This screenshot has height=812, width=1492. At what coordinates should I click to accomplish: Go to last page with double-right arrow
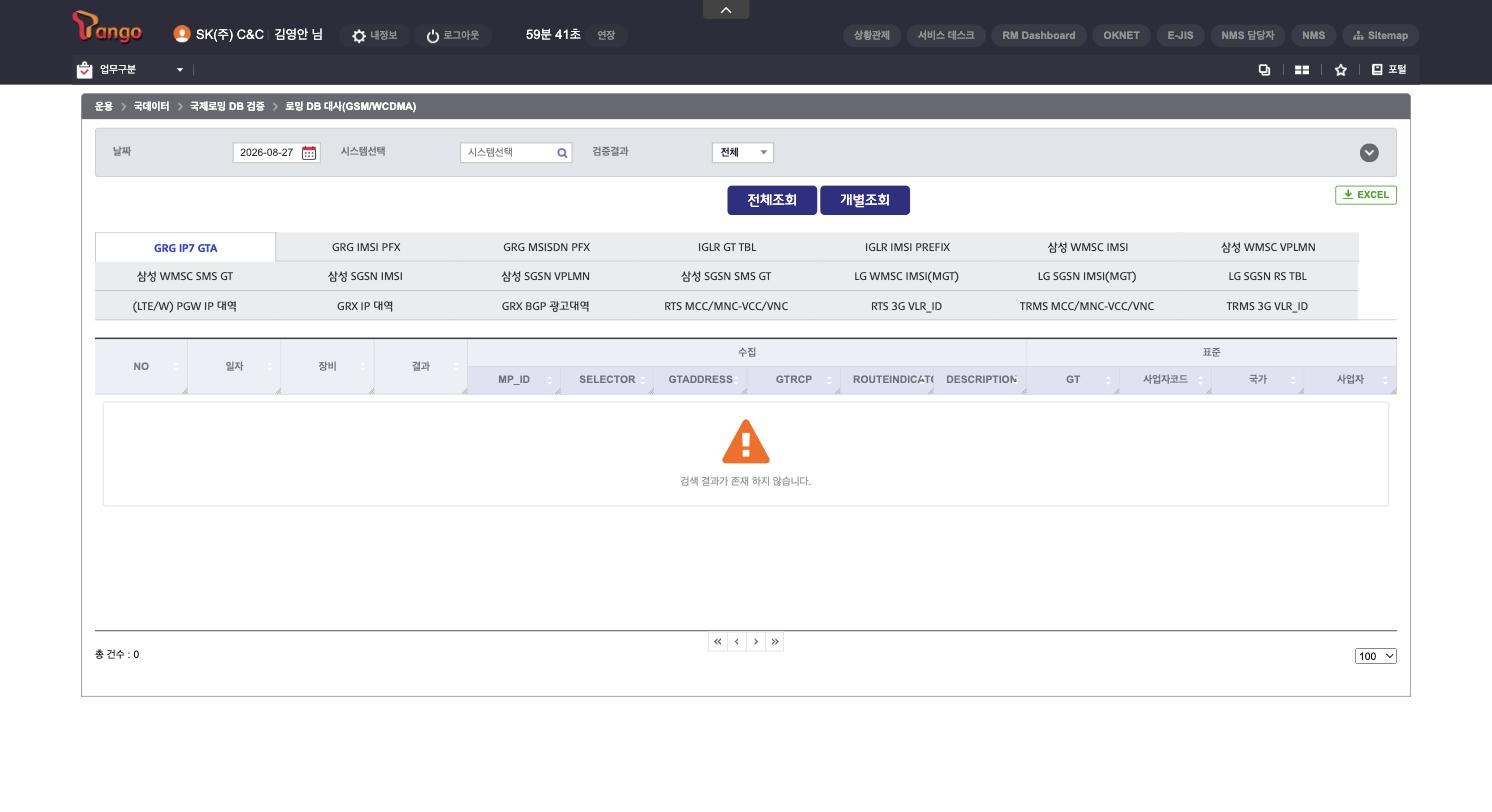pos(775,642)
